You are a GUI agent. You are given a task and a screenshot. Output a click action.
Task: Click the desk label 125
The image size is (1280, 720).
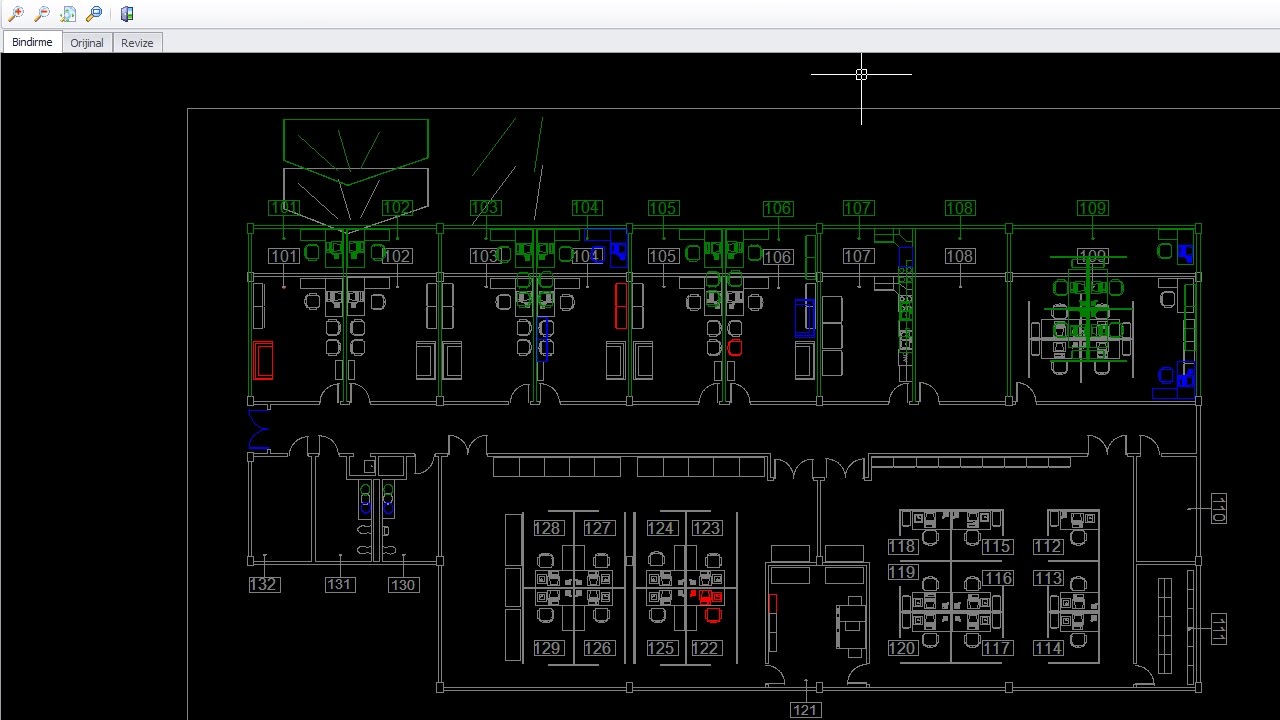[661, 648]
